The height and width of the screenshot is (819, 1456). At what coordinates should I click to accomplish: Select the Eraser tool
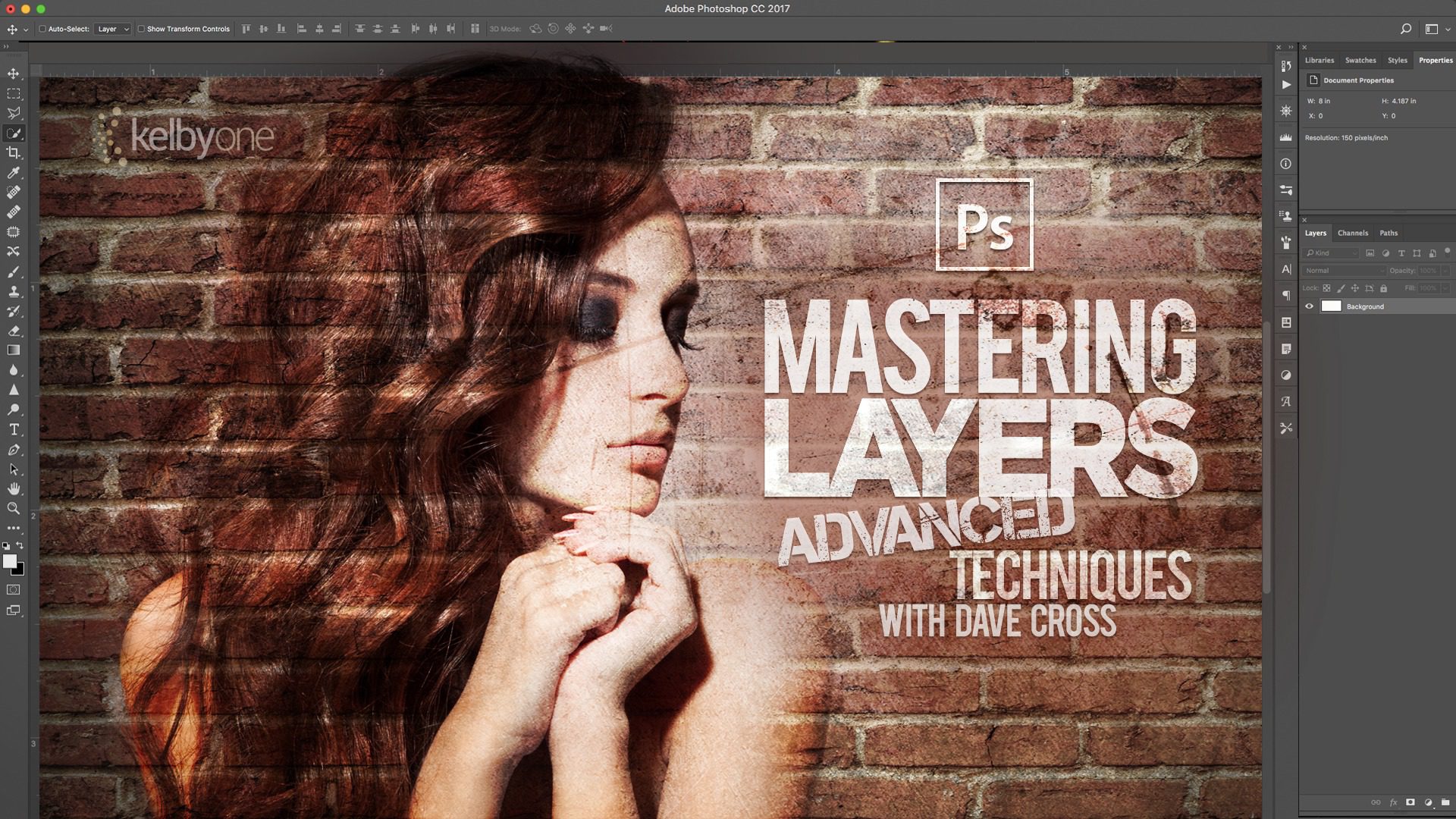pos(14,331)
